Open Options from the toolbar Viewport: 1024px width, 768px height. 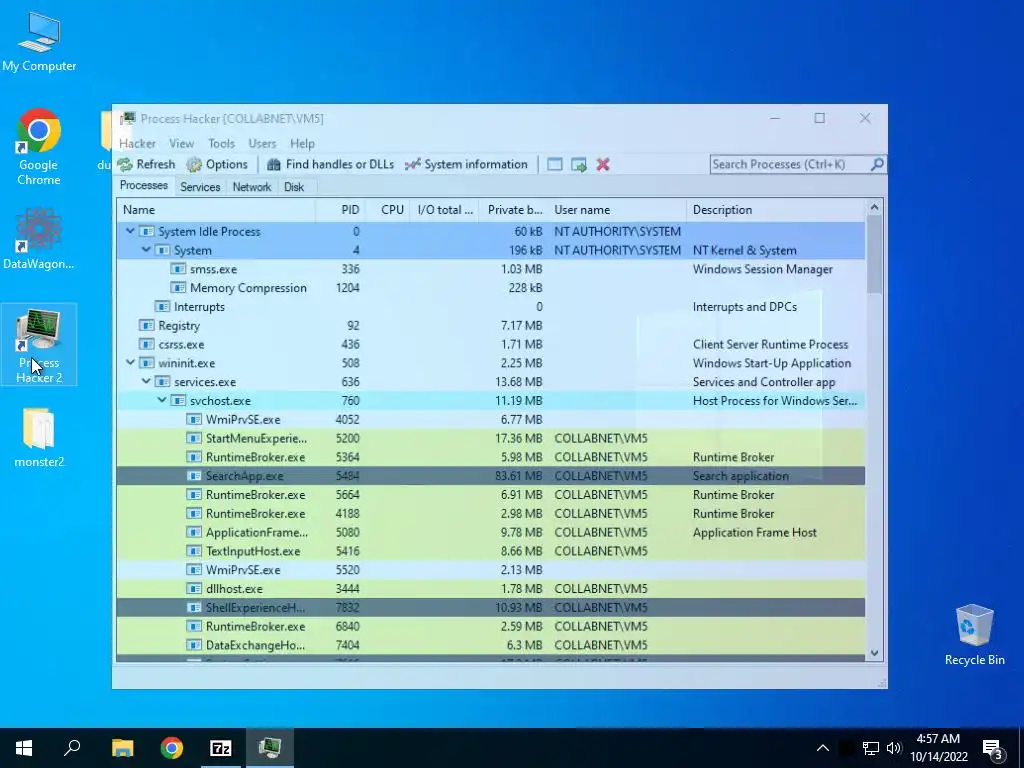tap(217, 165)
